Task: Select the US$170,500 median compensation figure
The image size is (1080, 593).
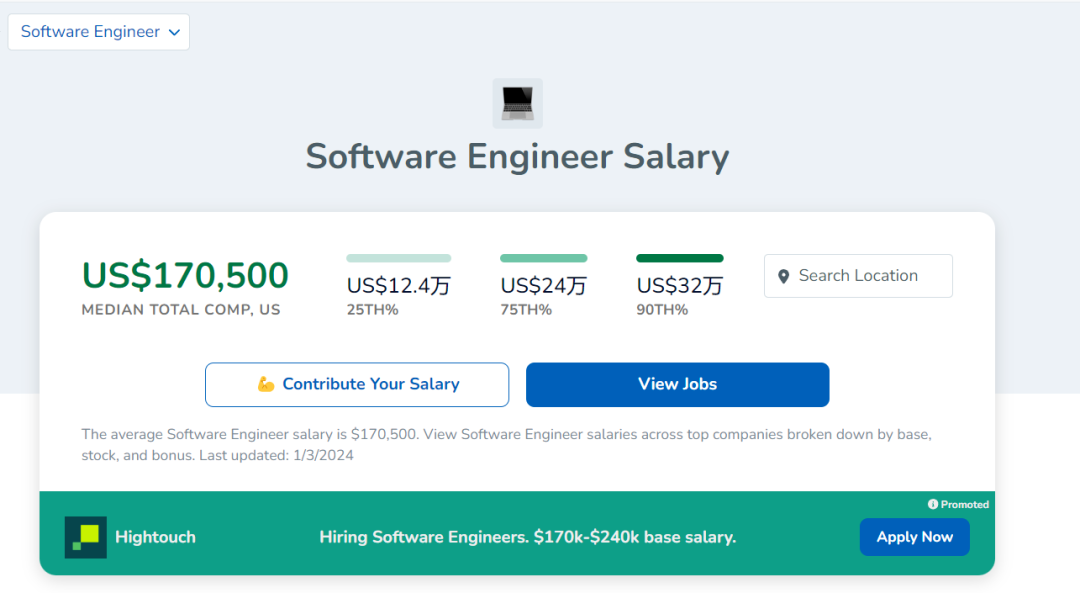Action: click(185, 276)
